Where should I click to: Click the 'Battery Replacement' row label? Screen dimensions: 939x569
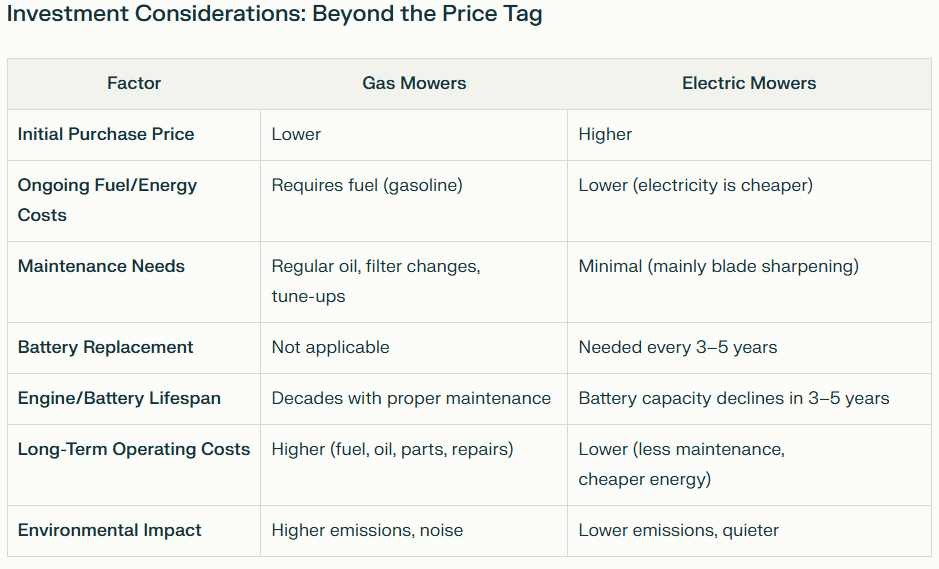[x=105, y=347]
